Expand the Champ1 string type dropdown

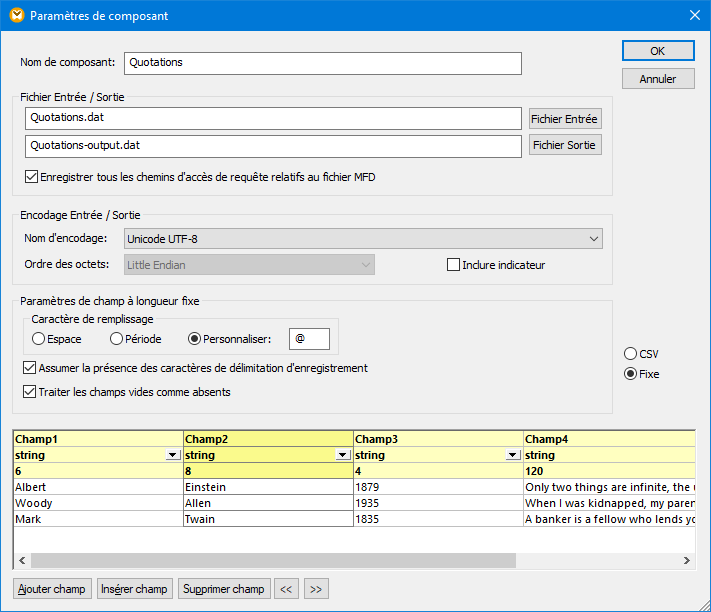coord(174,455)
